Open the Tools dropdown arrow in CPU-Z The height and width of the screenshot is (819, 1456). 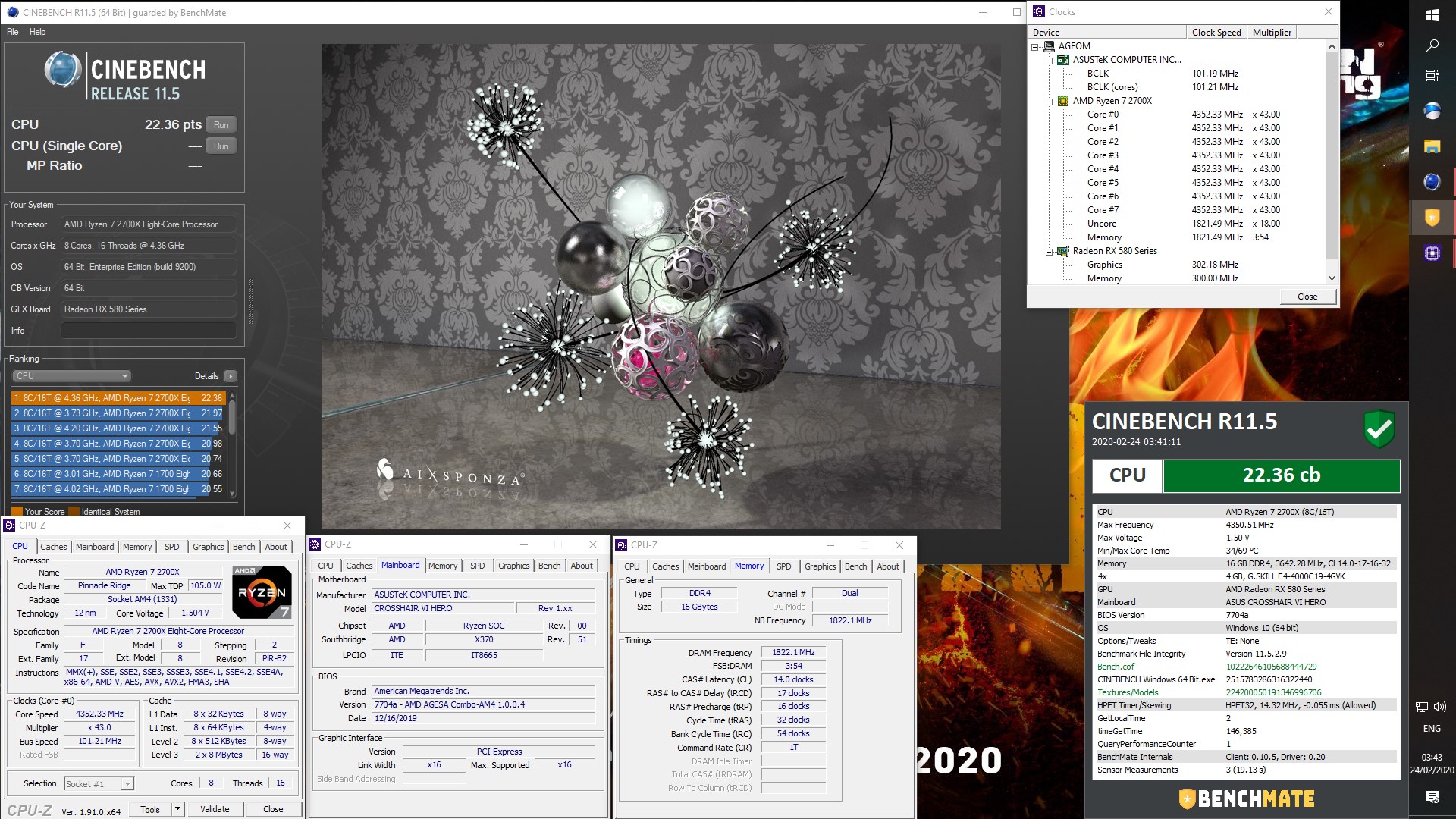pos(177,809)
